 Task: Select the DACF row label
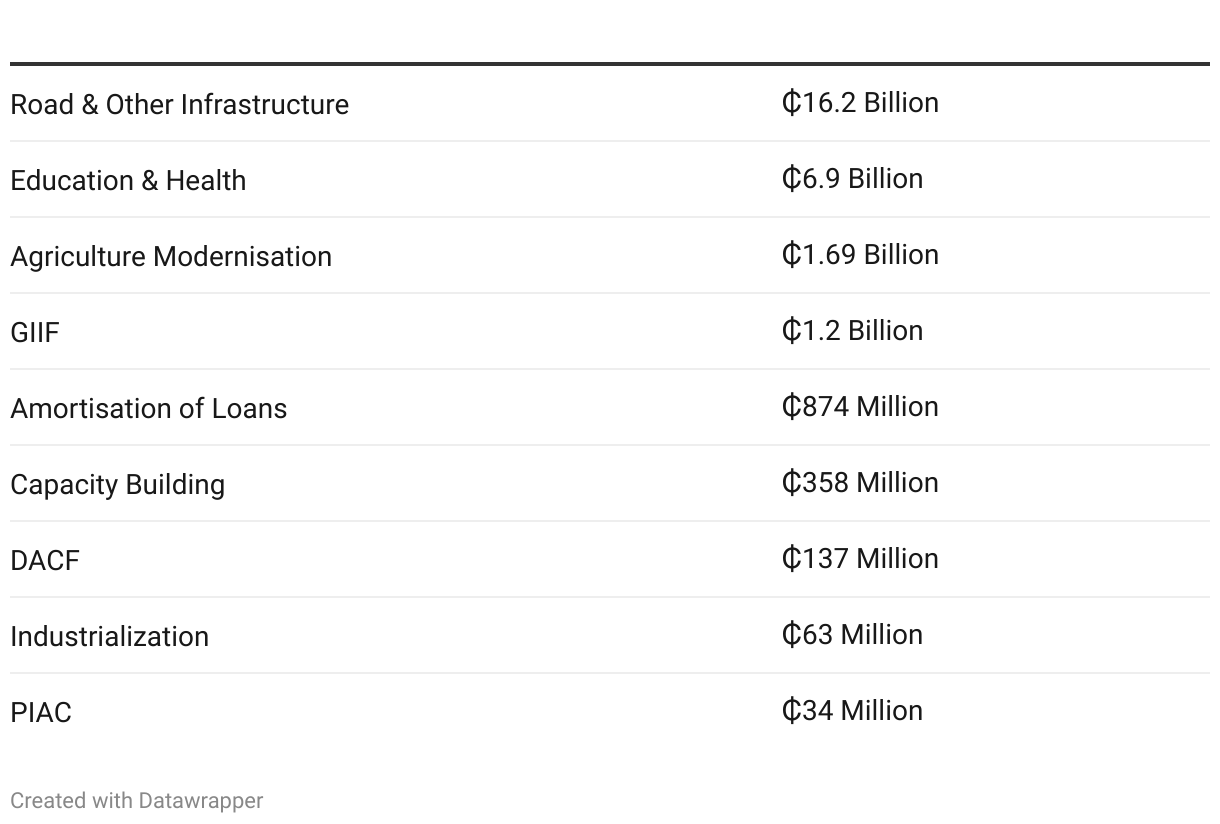[45, 561]
